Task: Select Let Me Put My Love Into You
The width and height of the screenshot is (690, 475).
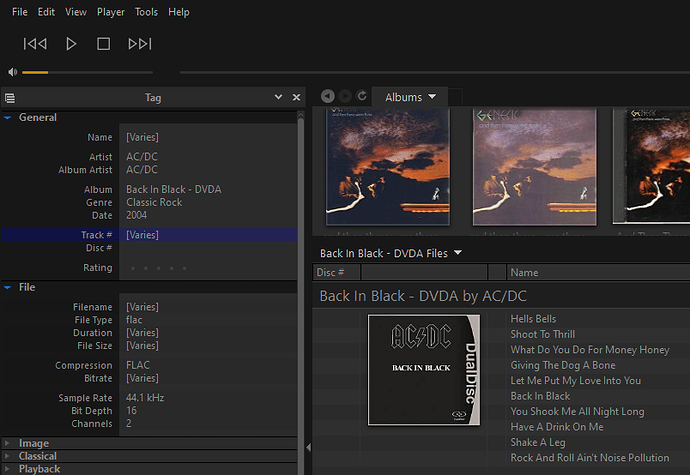Action: point(576,380)
